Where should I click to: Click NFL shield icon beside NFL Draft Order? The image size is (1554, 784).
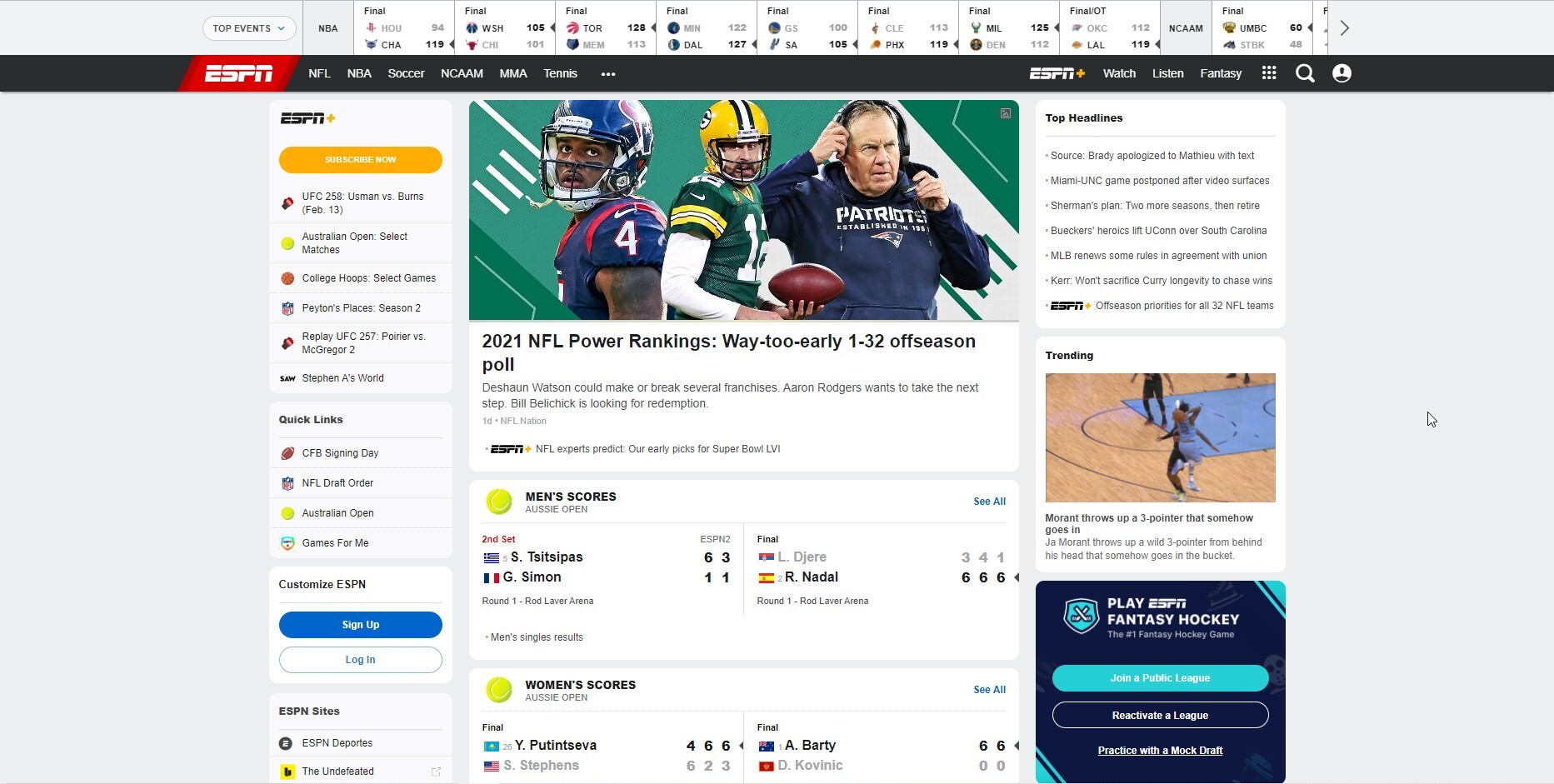point(287,483)
